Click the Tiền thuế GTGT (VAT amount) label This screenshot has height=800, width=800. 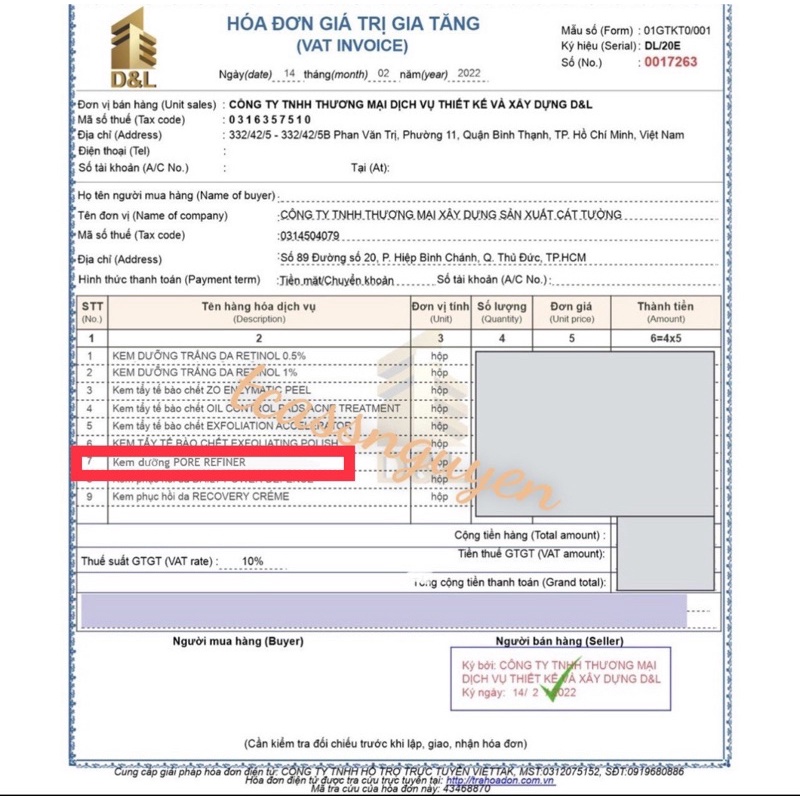click(x=531, y=554)
